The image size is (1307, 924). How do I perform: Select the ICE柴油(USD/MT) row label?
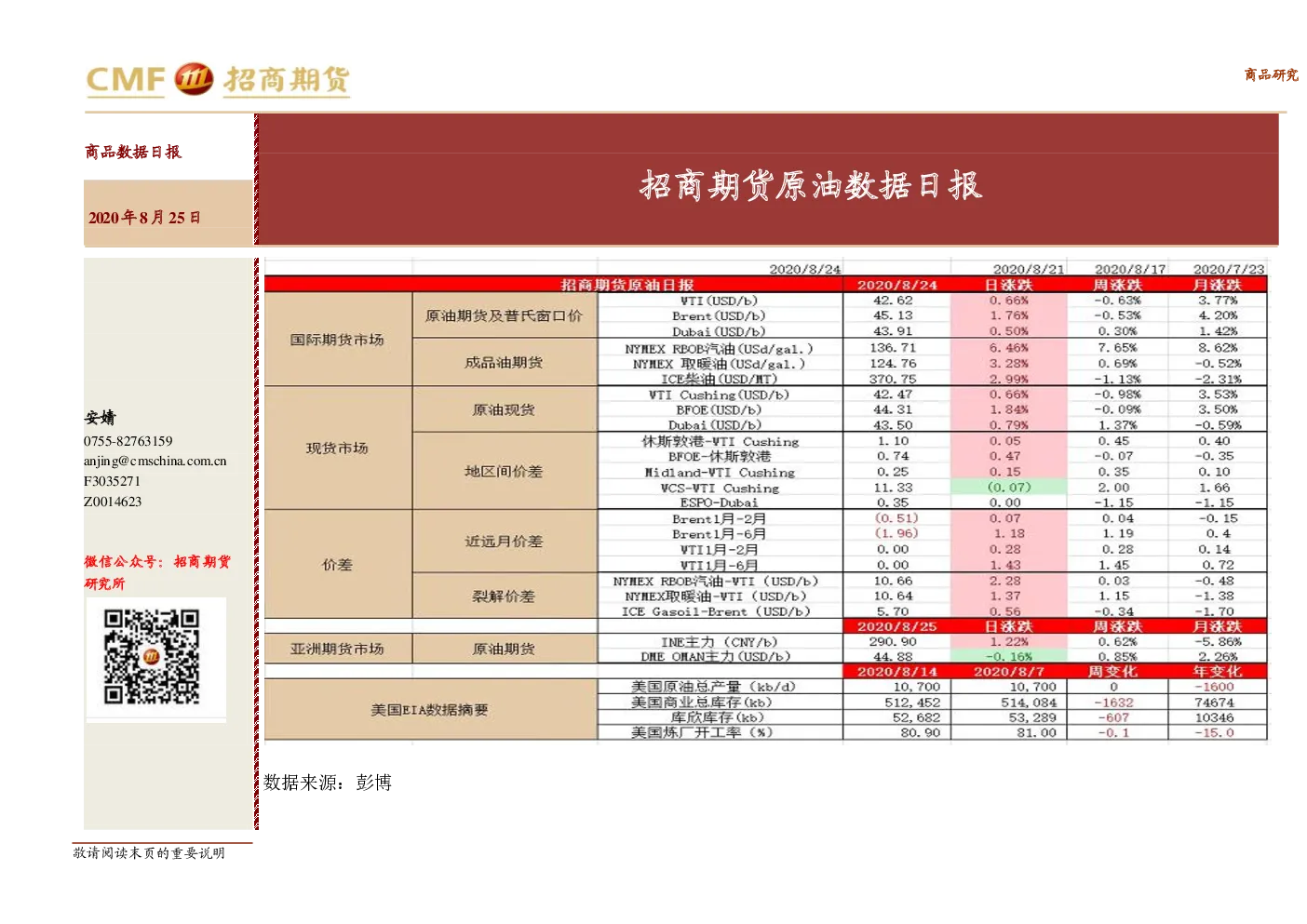pyautogui.click(x=720, y=379)
